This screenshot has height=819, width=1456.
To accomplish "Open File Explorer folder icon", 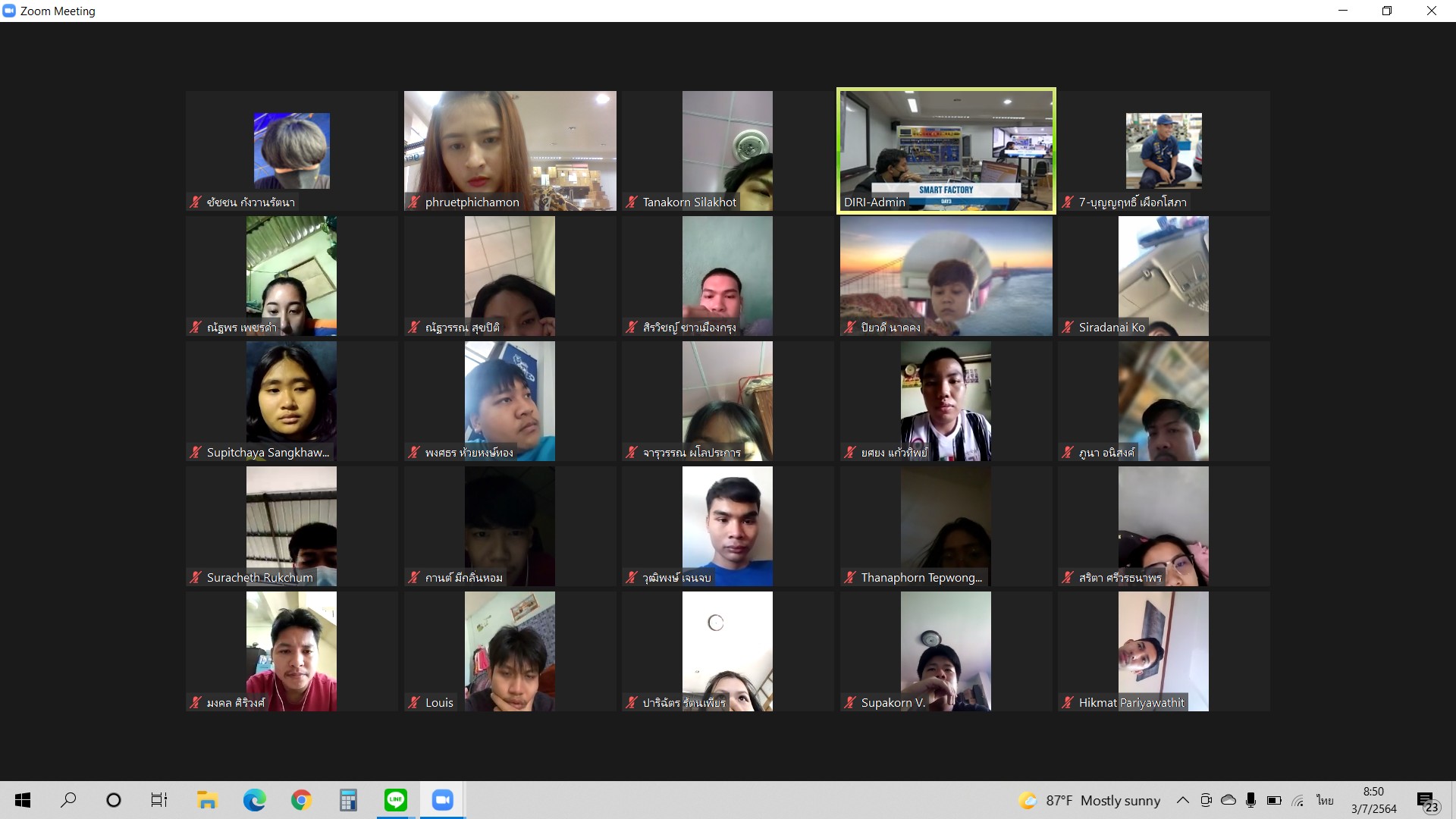I will click(207, 800).
